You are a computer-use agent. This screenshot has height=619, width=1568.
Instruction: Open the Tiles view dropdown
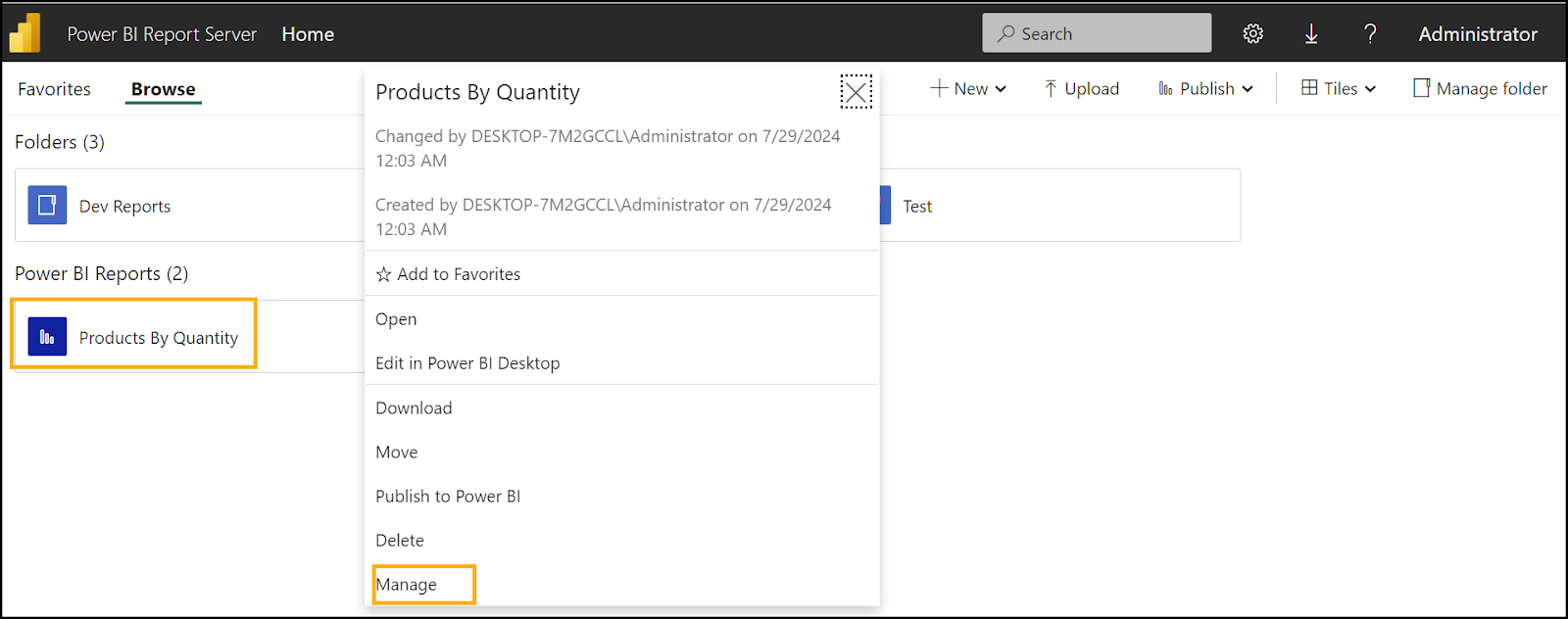[x=1339, y=89]
